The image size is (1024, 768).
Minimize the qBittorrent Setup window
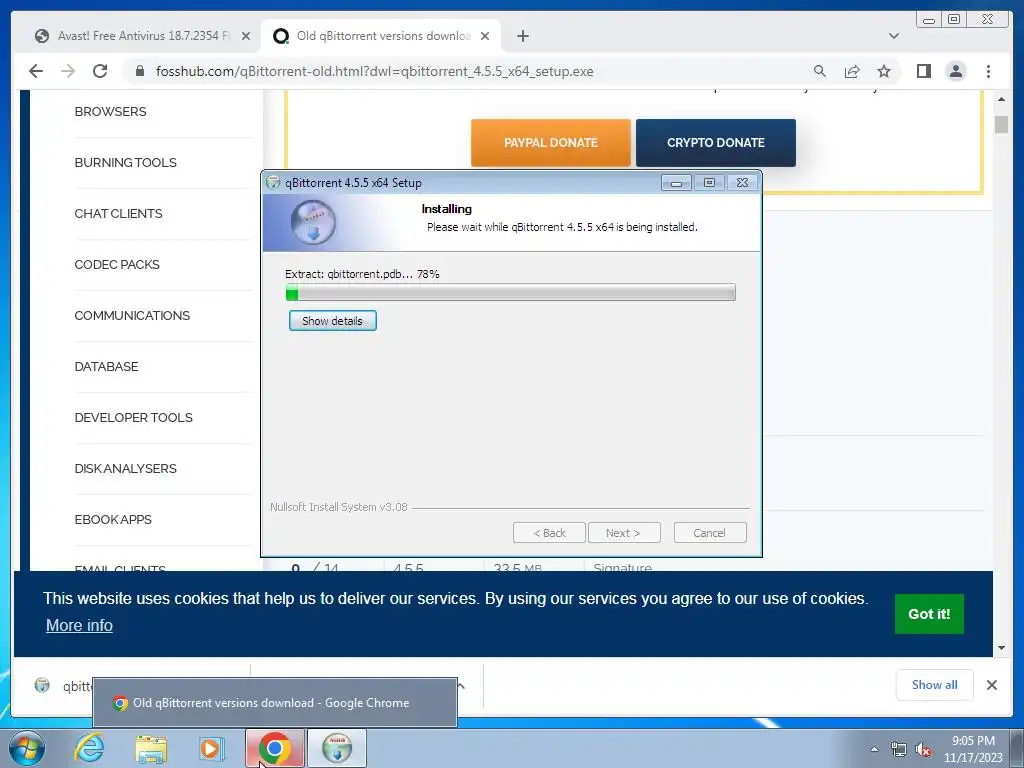pyautogui.click(x=676, y=183)
